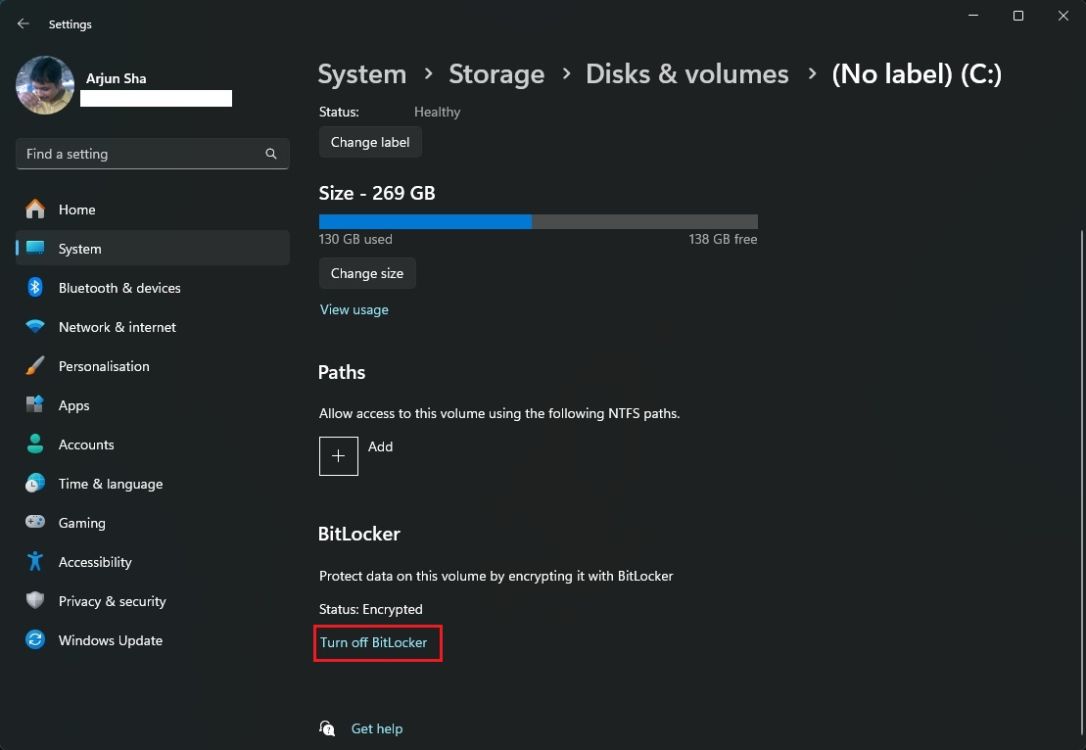Viewport: 1086px width, 750px height.
Task: Open Gaming settings
Action: pos(82,522)
